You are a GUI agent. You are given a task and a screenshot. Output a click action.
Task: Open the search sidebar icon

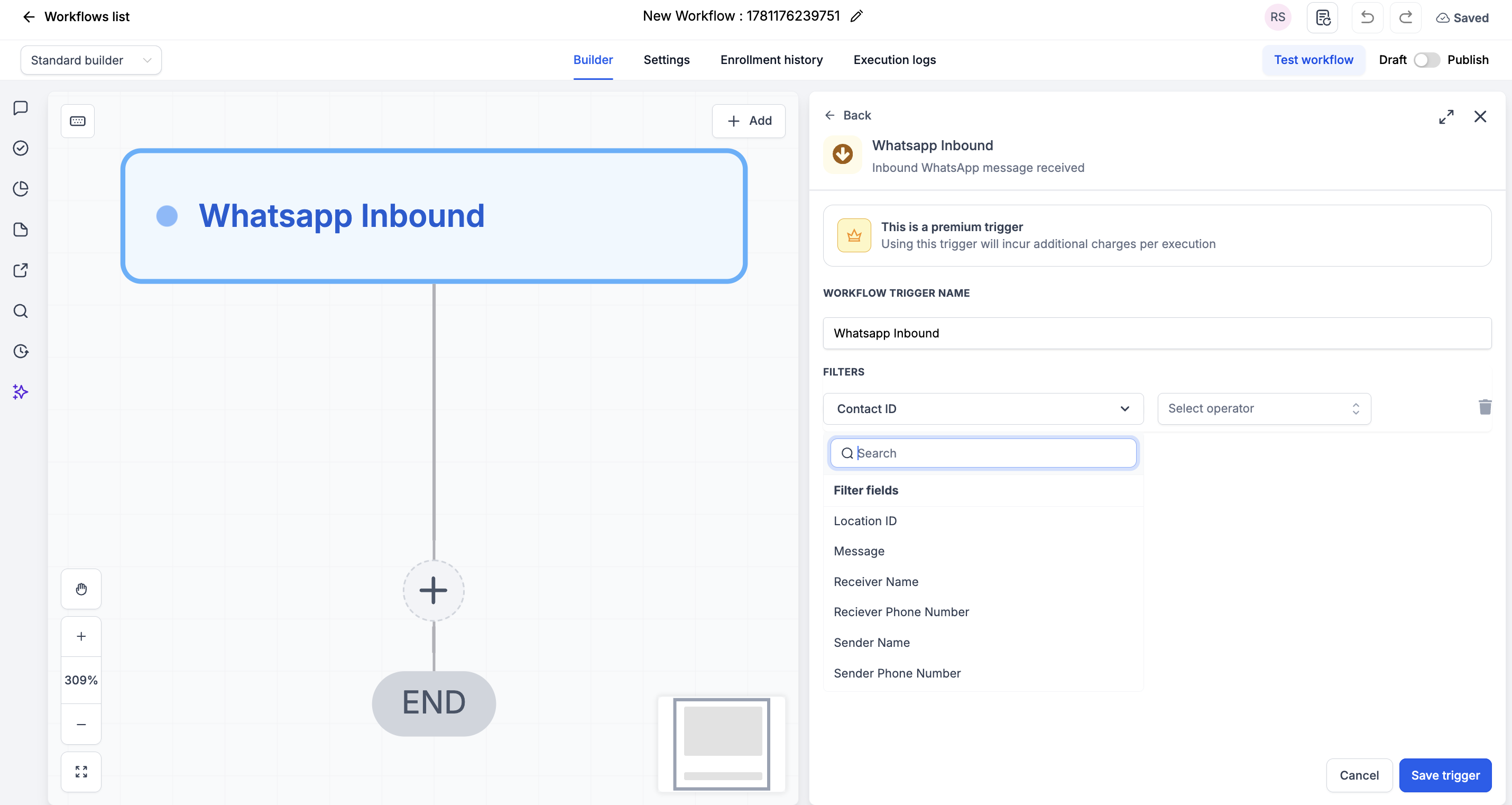tap(21, 311)
